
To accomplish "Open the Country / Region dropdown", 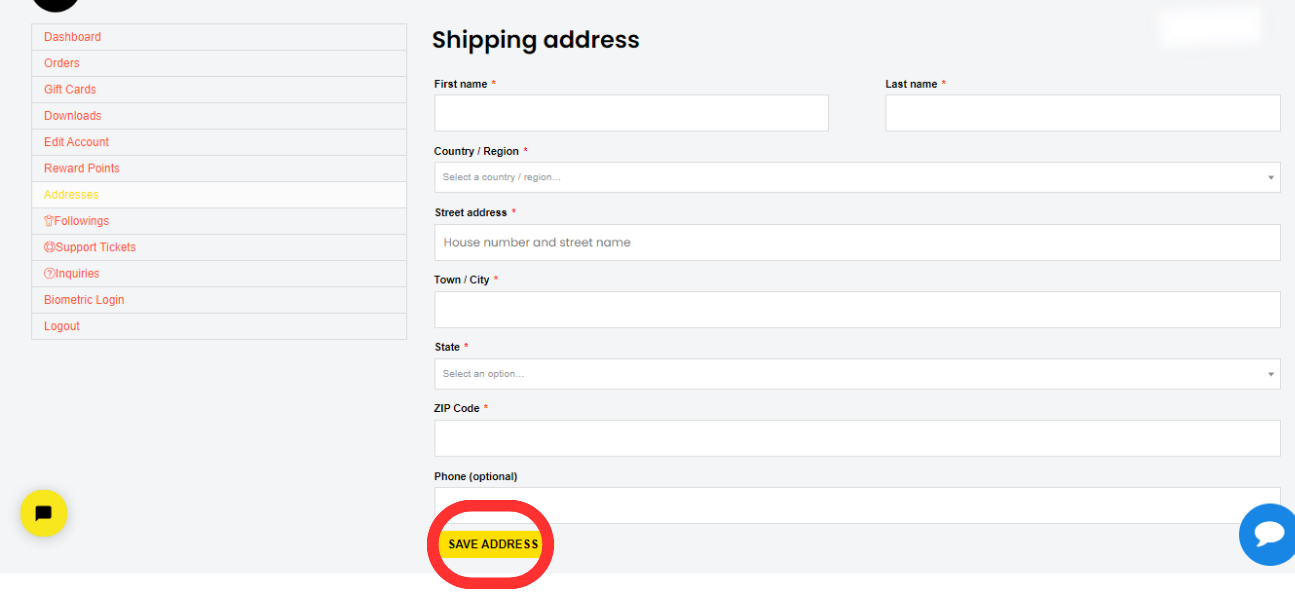I will click(x=856, y=177).
